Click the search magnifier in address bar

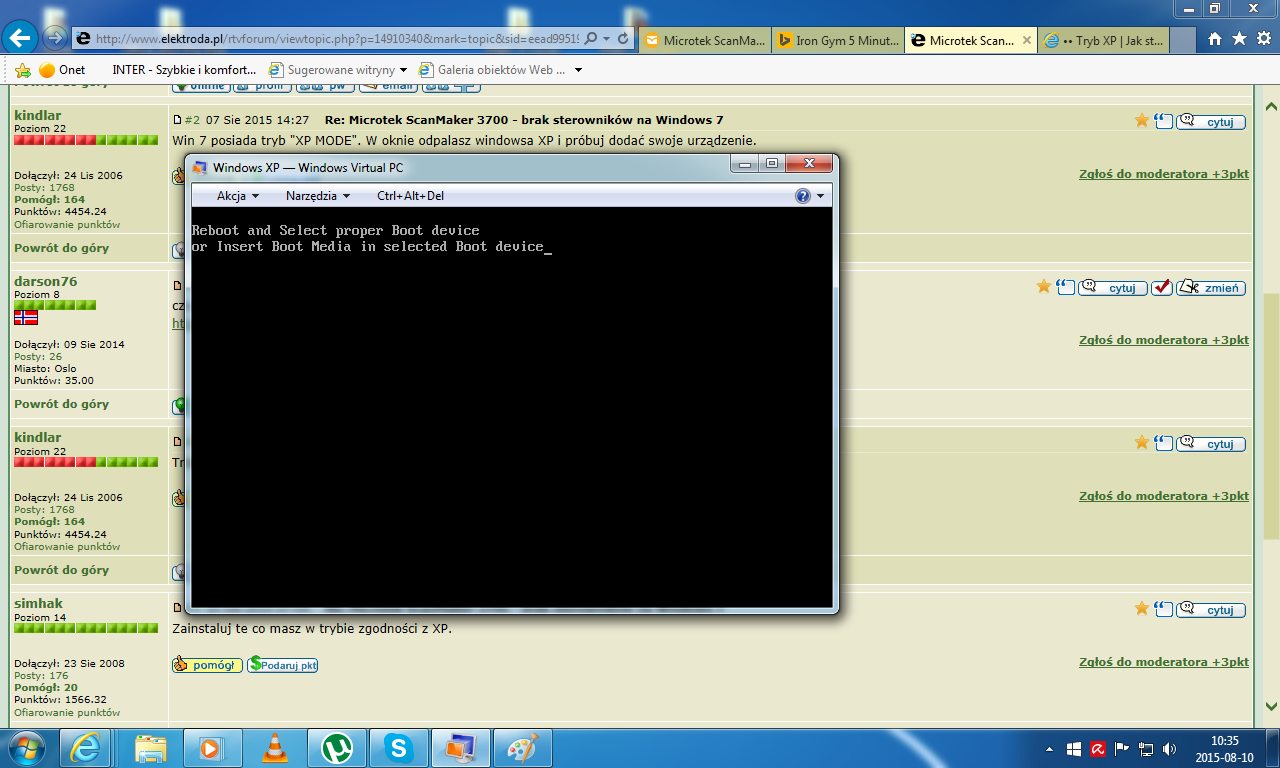coord(590,39)
